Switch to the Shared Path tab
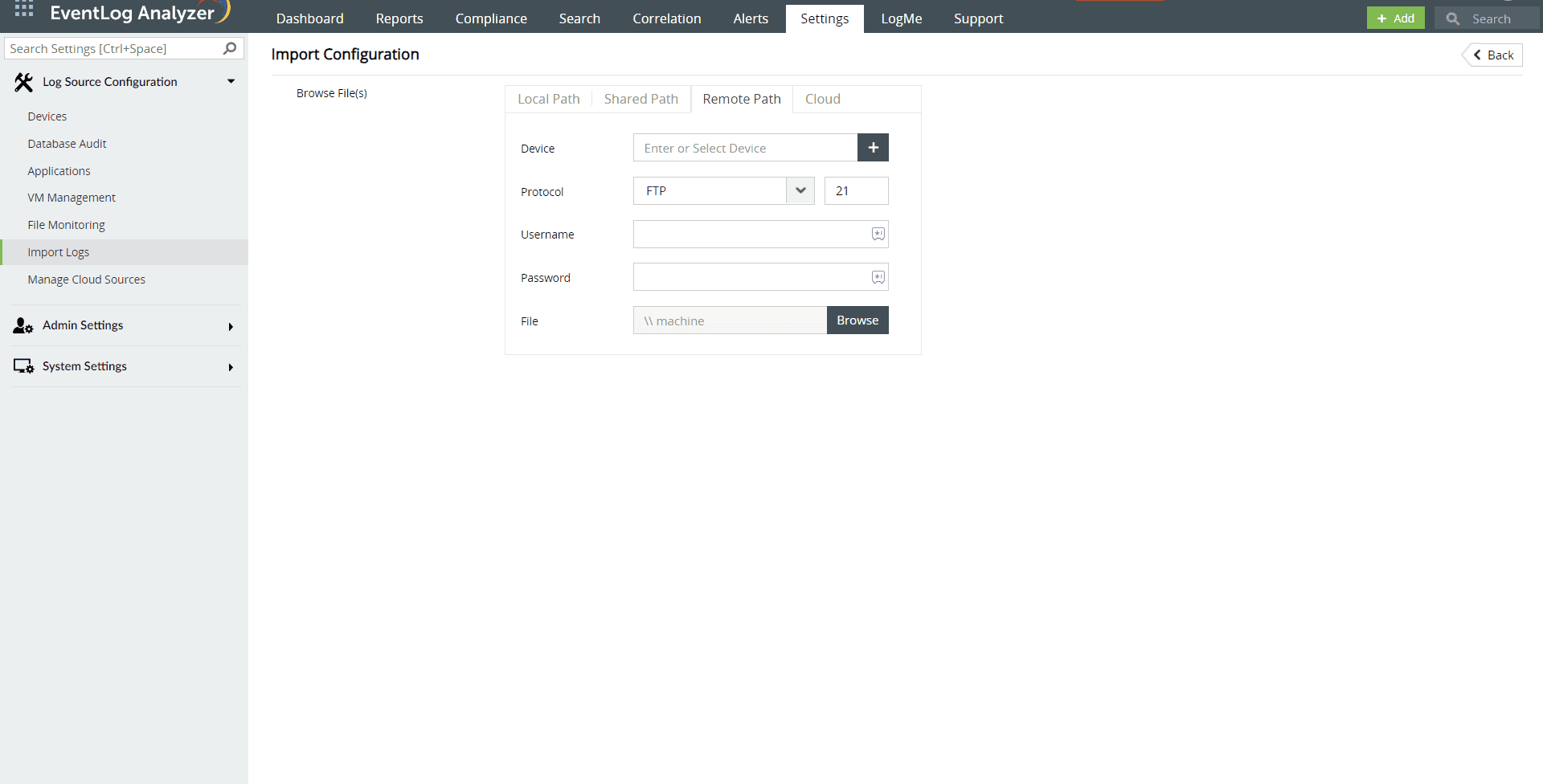 pyautogui.click(x=641, y=99)
